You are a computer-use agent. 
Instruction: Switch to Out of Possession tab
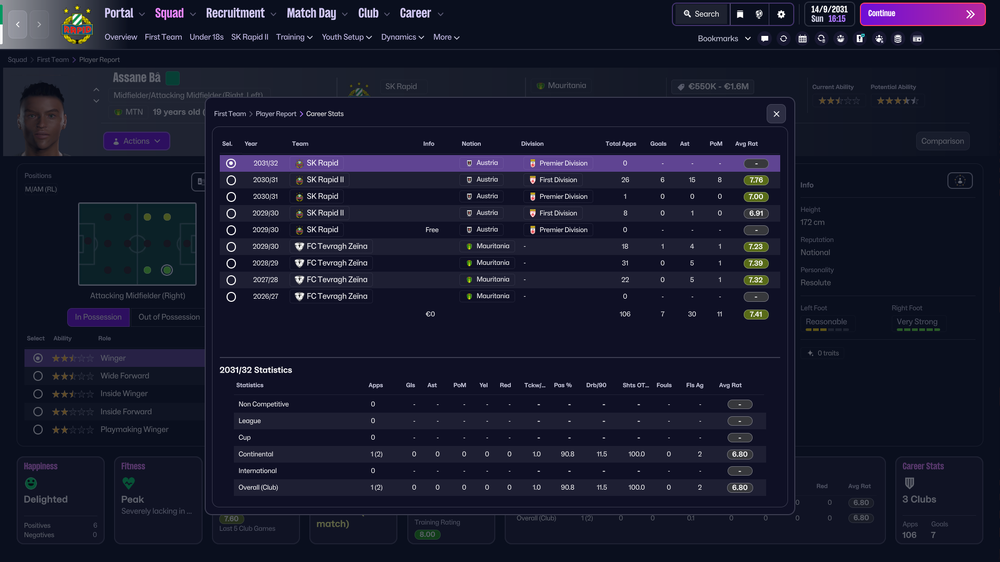coord(169,317)
